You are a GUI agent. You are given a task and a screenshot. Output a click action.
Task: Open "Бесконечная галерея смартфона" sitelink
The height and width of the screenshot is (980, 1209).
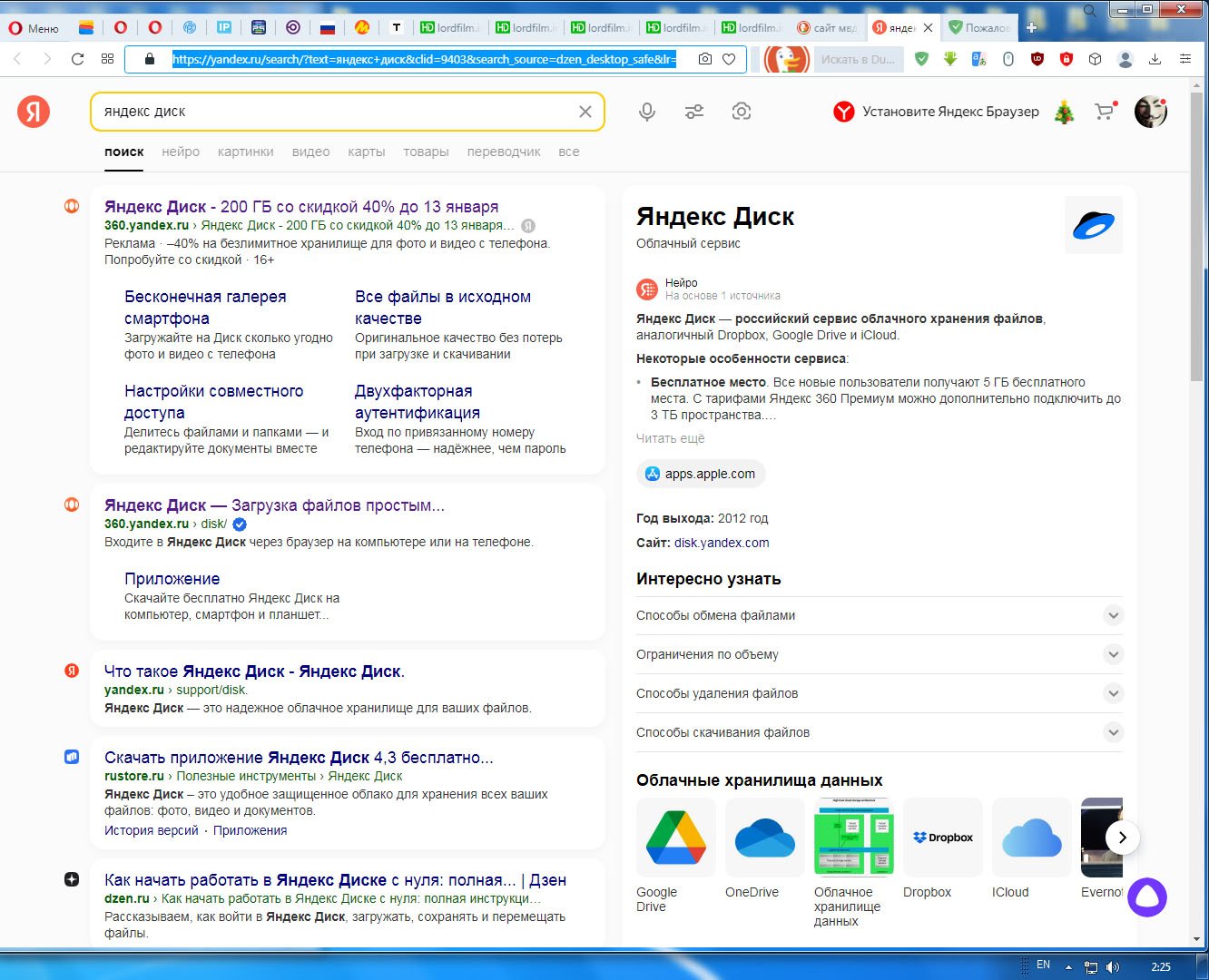[x=205, y=308]
